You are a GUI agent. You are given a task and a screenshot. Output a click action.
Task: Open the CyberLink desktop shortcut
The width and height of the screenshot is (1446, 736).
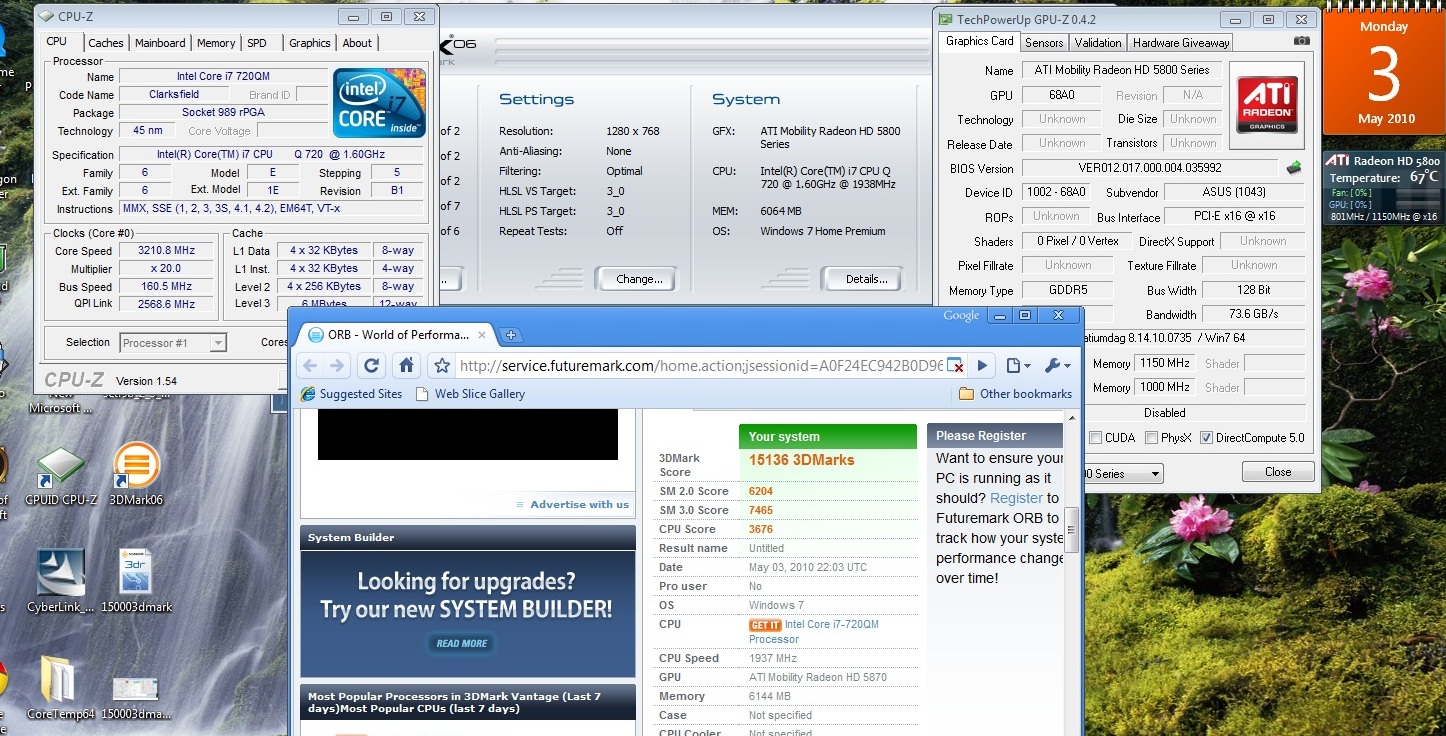point(60,581)
